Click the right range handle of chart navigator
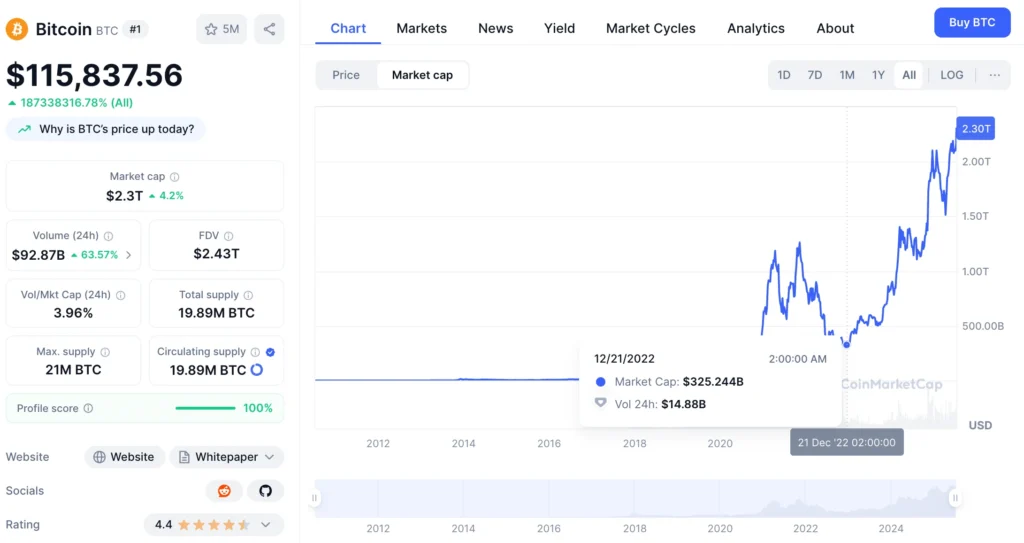The image size is (1024, 543). (955, 498)
